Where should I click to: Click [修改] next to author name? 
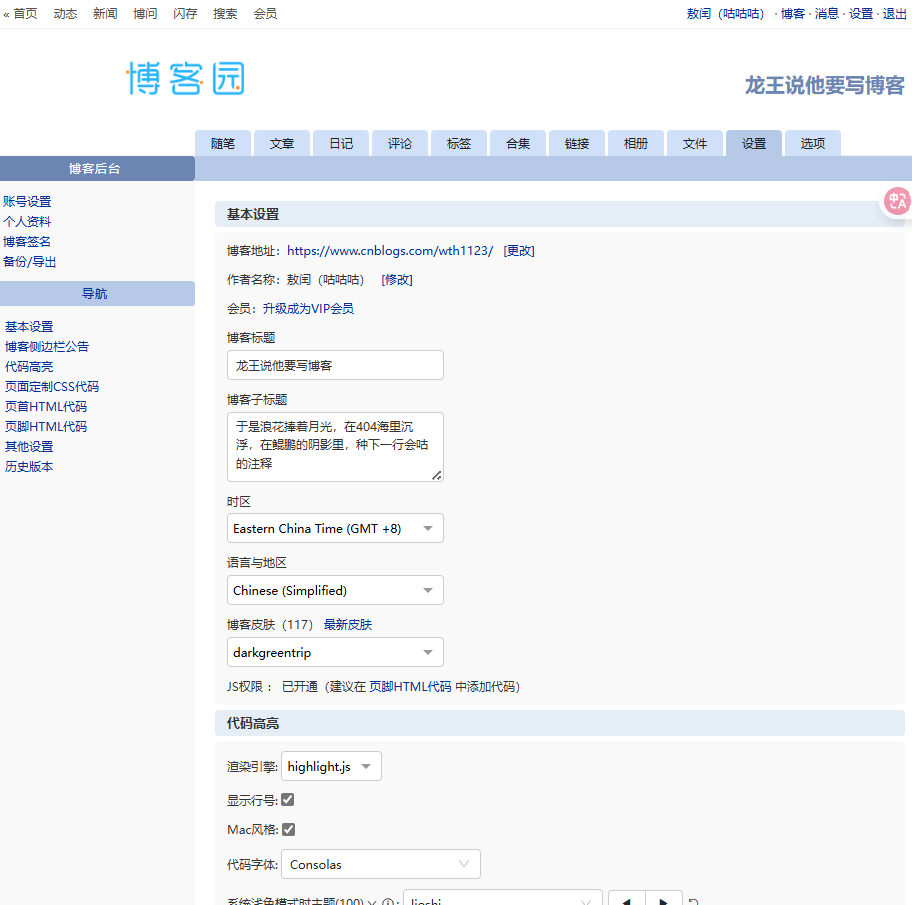pos(397,280)
